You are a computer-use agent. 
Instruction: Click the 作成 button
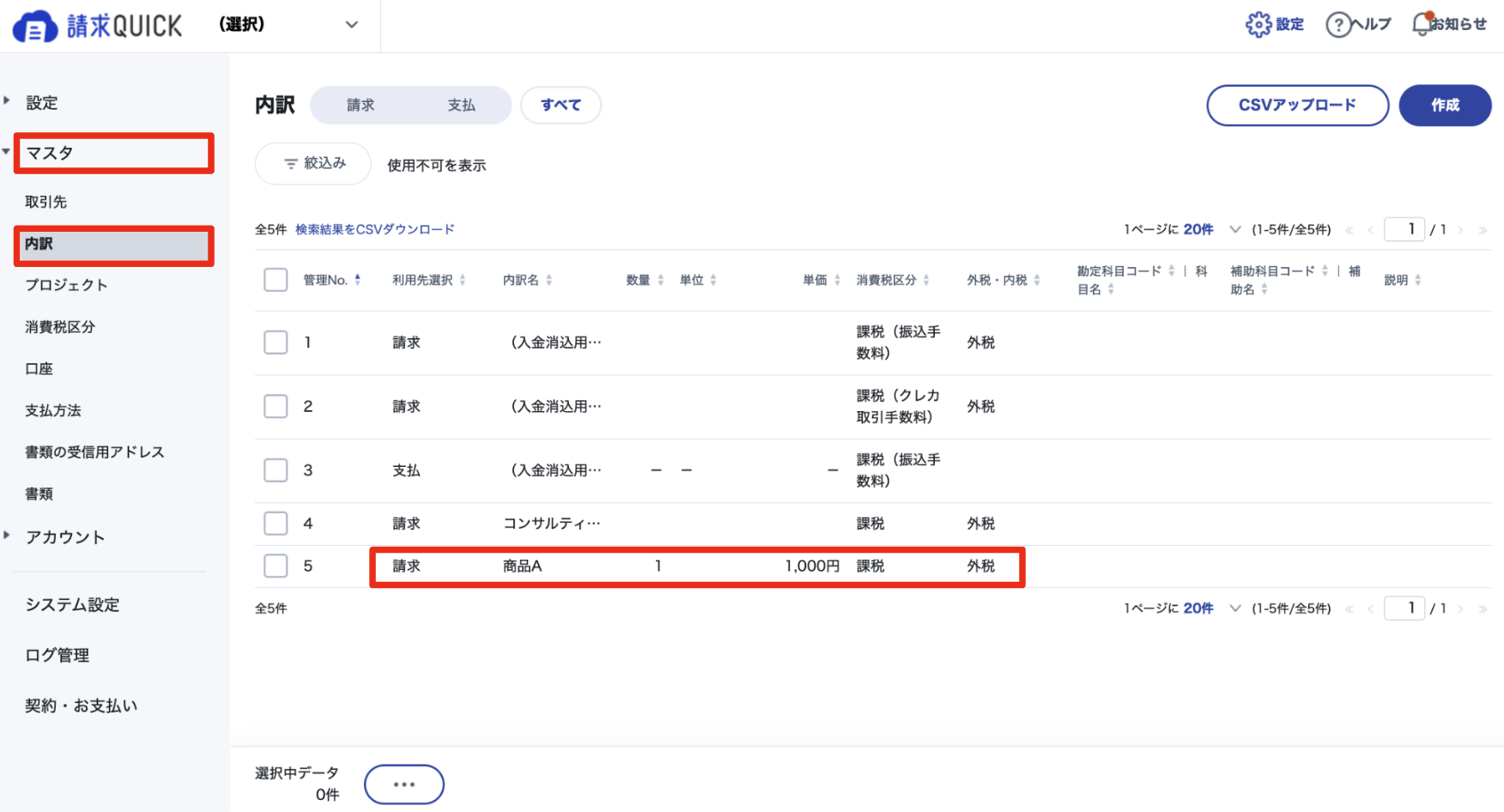point(1445,105)
